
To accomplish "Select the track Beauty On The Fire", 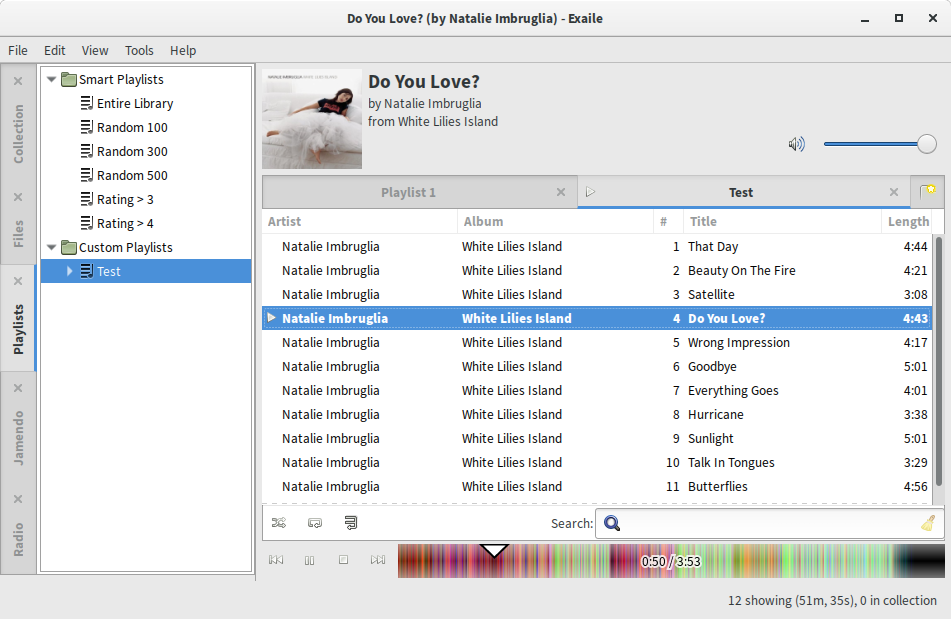I will coord(596,270).
